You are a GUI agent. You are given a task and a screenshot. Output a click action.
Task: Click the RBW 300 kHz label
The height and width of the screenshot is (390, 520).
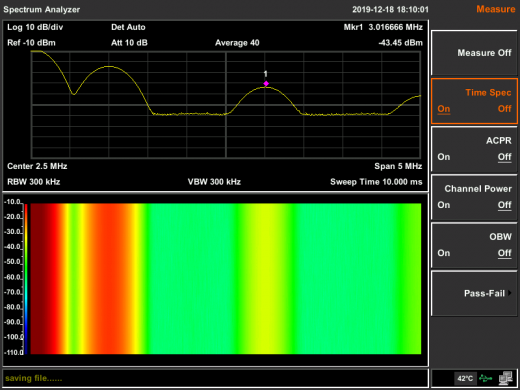[34, 182]
